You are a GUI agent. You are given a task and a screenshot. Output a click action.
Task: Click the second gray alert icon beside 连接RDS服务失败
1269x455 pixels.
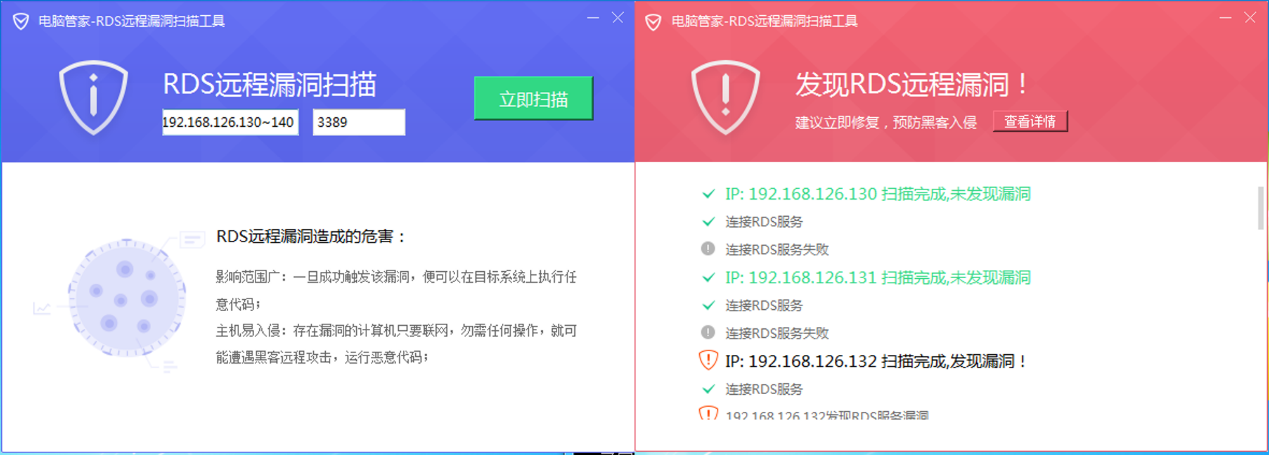tap(708, 333)
